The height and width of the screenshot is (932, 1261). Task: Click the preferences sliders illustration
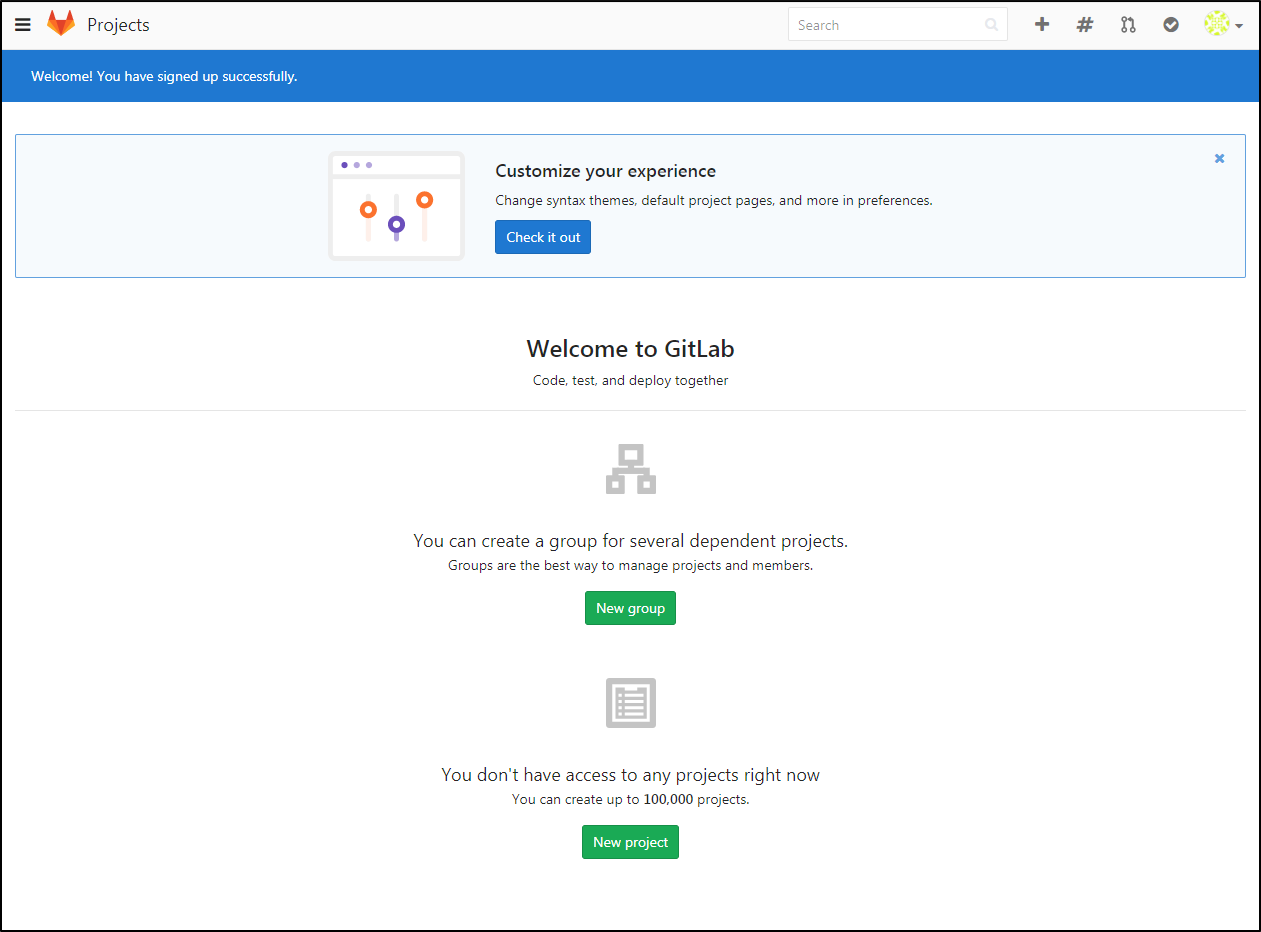(x=396, y=206)
